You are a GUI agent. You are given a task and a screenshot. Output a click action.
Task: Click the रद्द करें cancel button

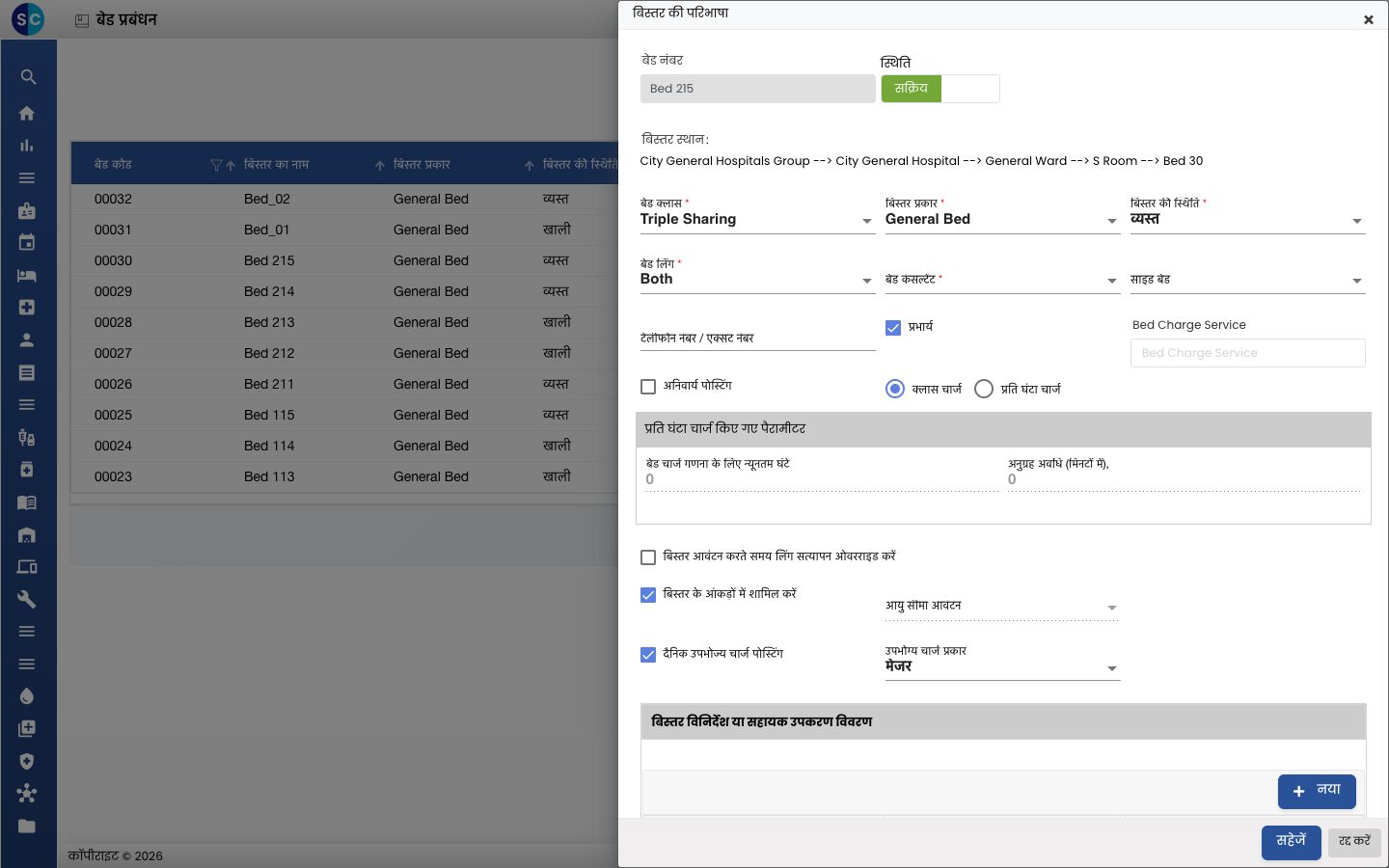pos(1354,842)
